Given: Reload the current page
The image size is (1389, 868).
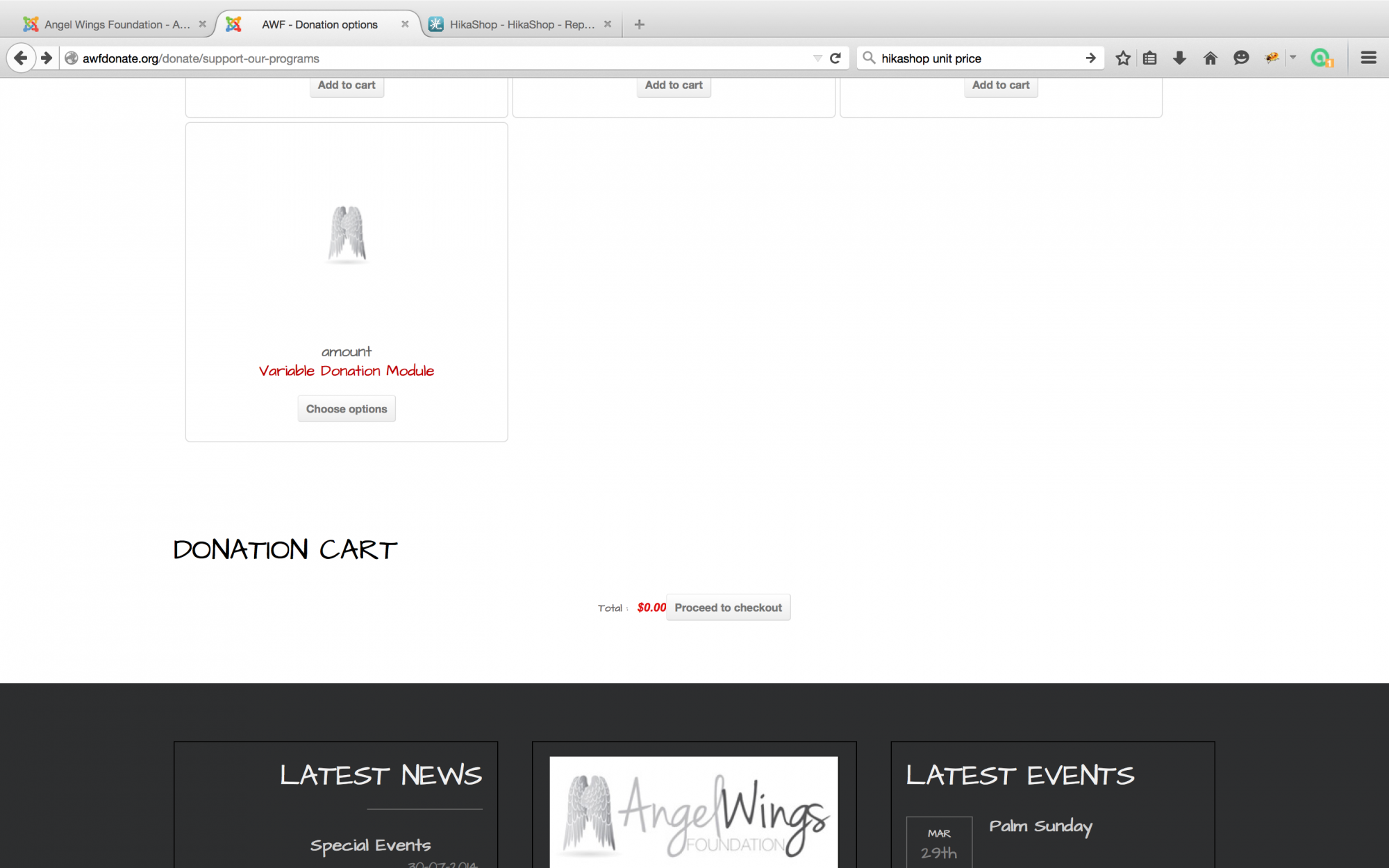Looking at the screenshot, I should click(x=835, y=58).
